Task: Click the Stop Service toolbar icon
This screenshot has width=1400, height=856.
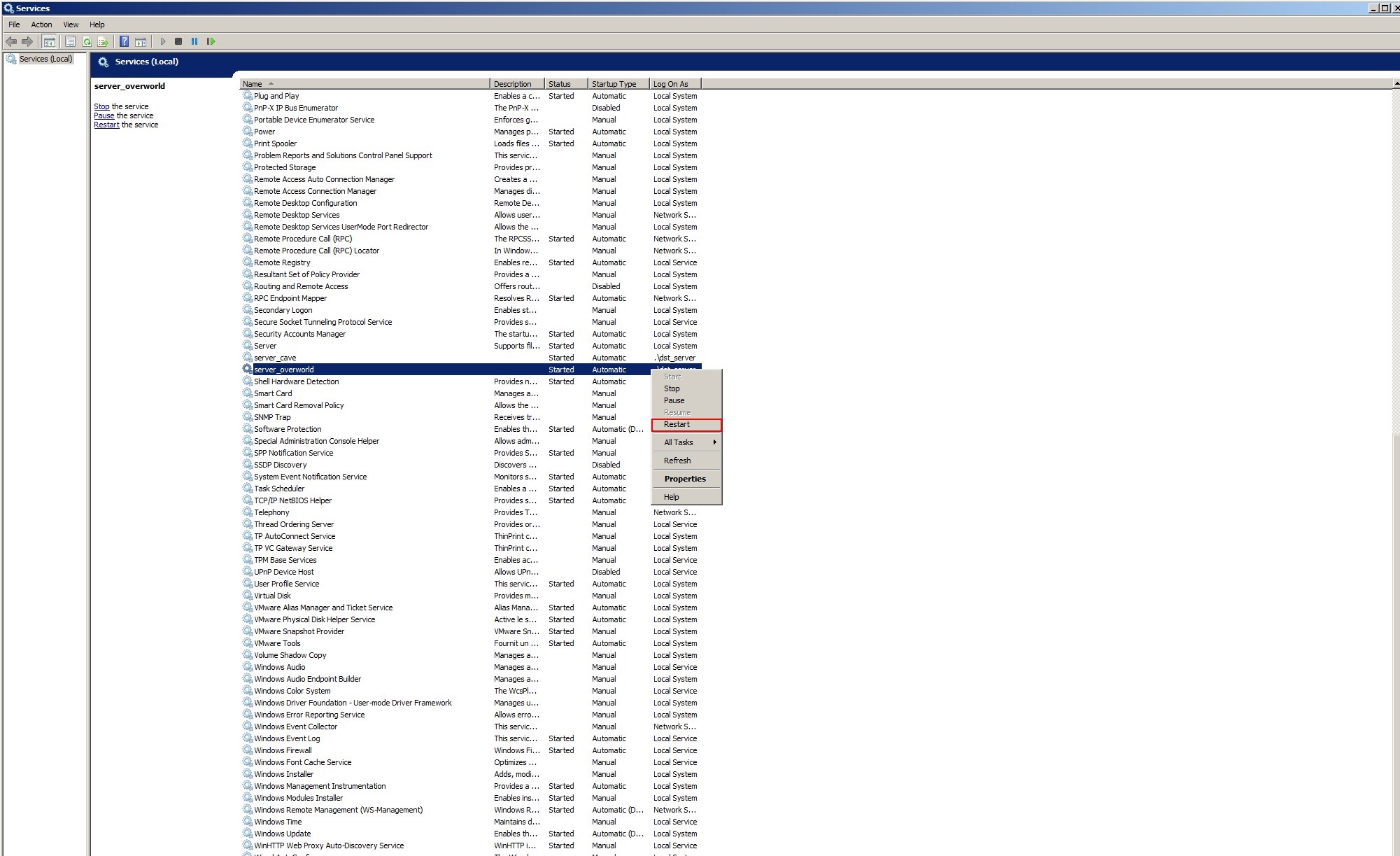Action: click(x=178, y=41)
